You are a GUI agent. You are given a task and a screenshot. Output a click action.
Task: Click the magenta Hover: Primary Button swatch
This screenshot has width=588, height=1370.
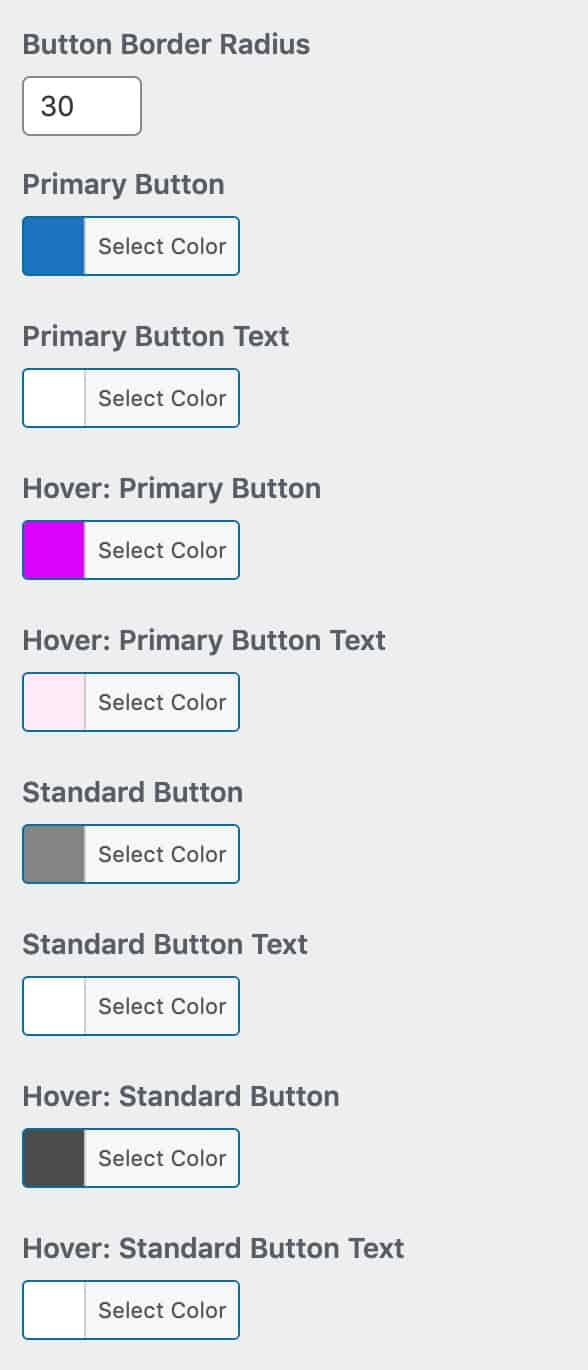52,549
